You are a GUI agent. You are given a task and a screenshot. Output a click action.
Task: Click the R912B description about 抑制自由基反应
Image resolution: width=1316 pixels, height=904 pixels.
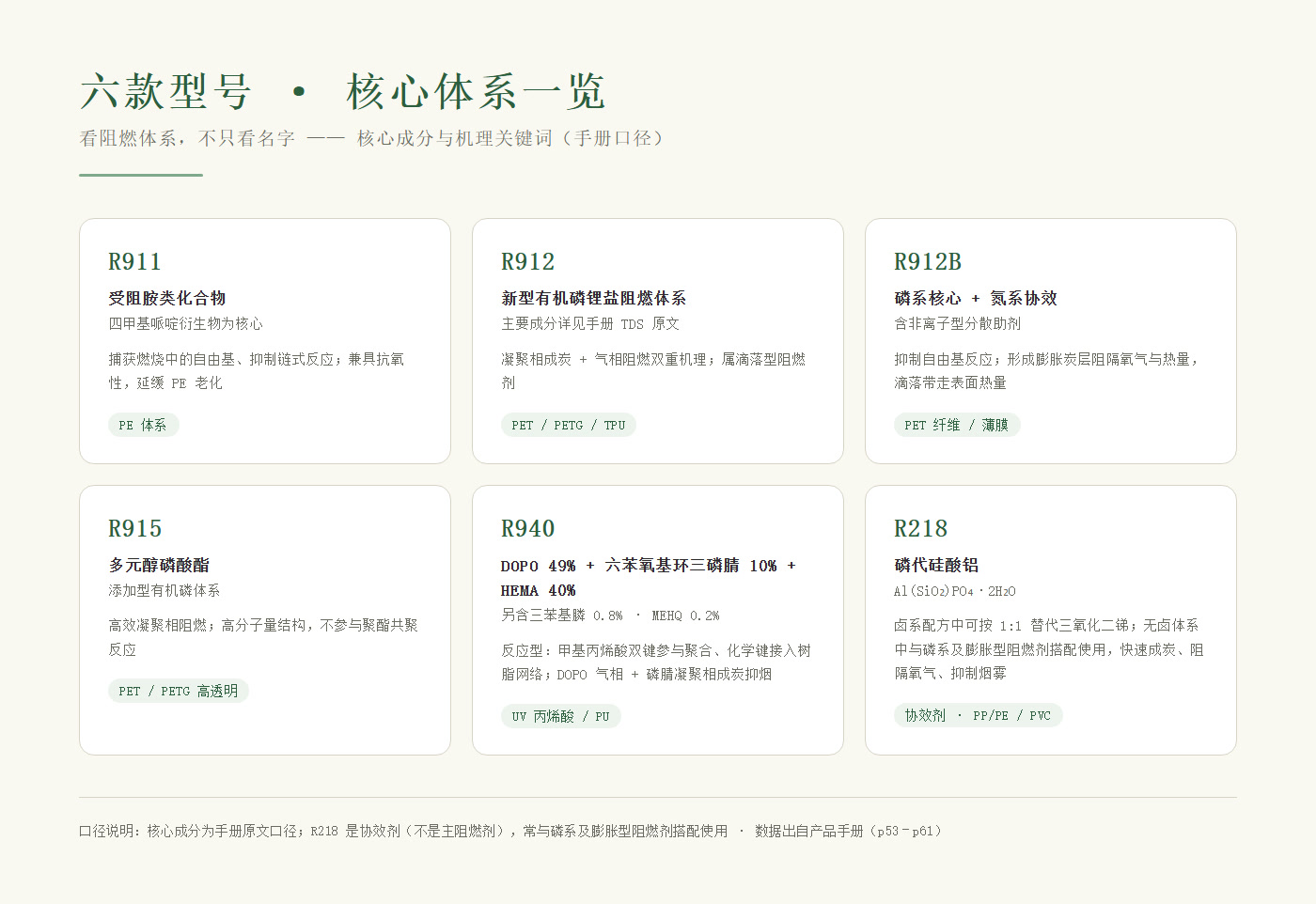[x=1046, y=371]
